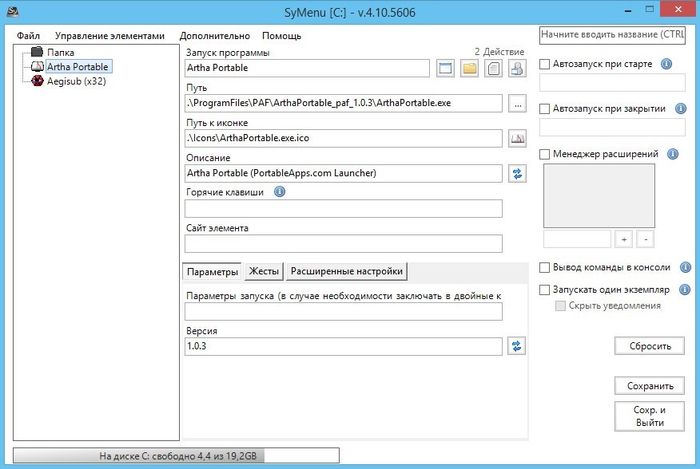Viewport: 700px width, 469px height.
Task: Click the Сохранить button
Action: [650, 386]
